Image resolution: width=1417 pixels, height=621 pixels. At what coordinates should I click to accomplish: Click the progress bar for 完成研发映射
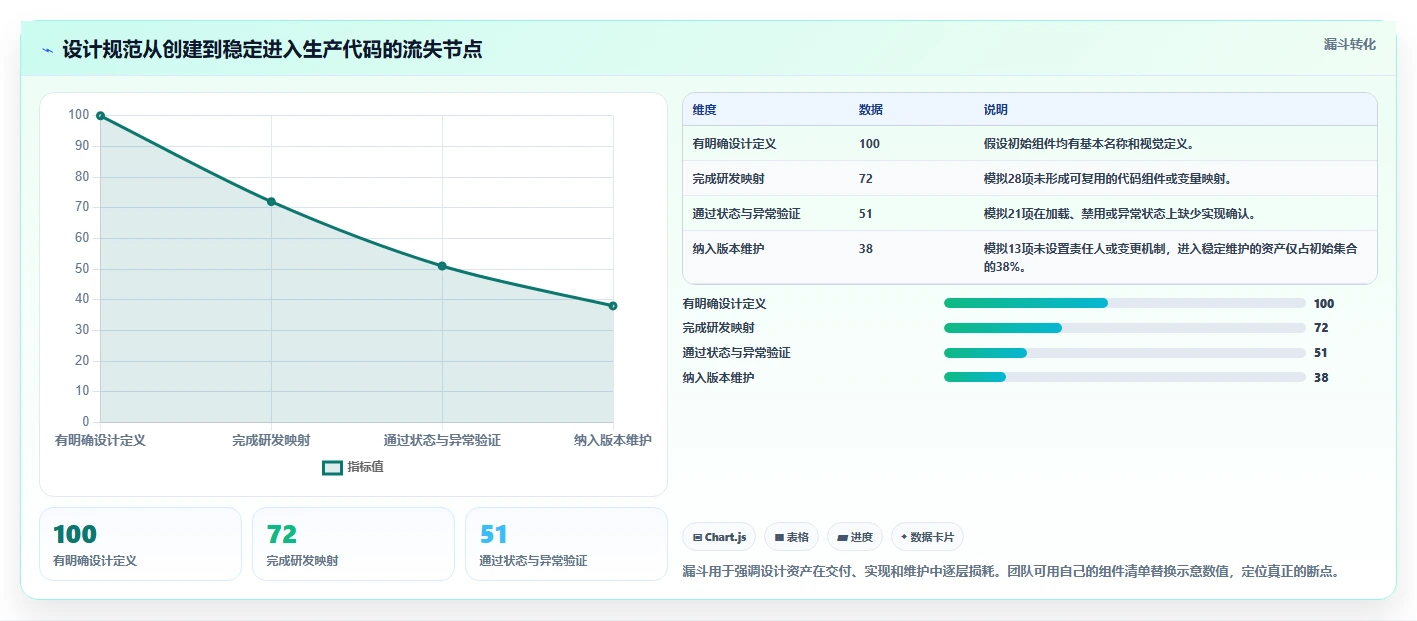[x=1125, y=328]
